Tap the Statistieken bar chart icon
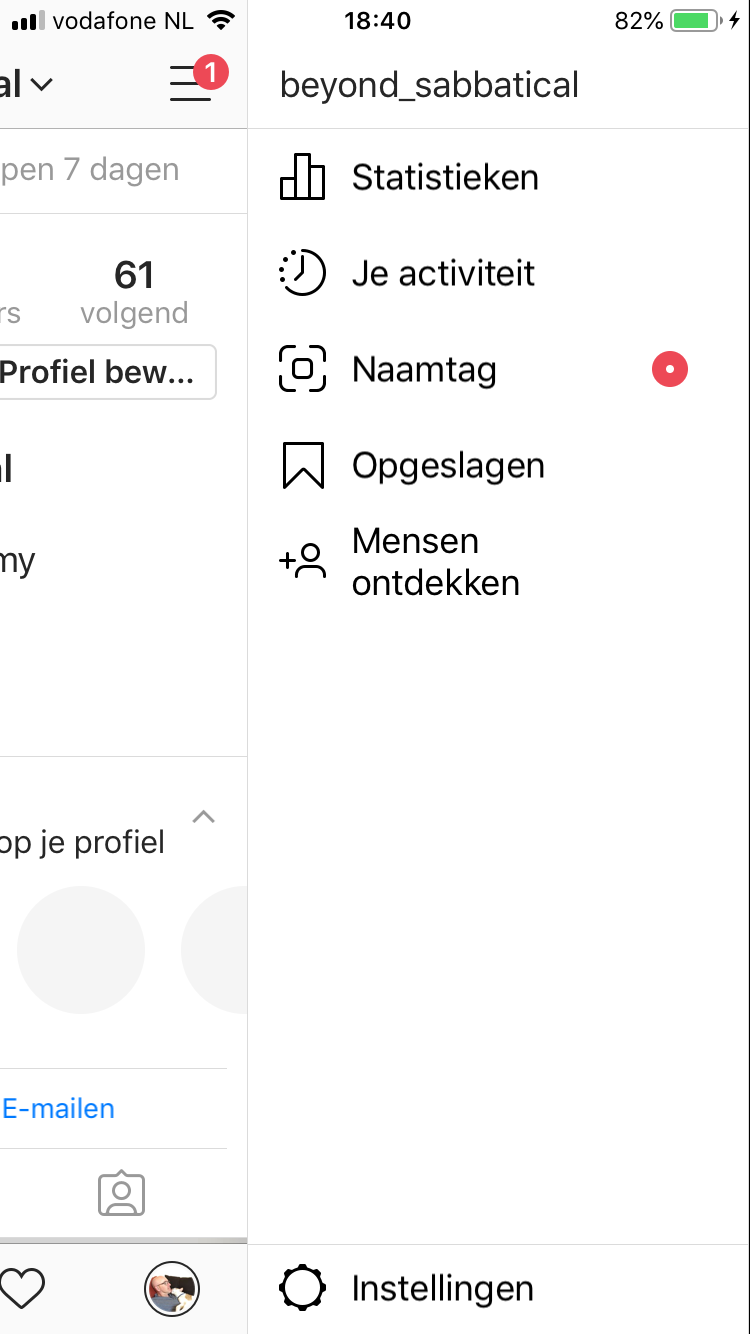The image size is (750, 1334). pos(302,178)
